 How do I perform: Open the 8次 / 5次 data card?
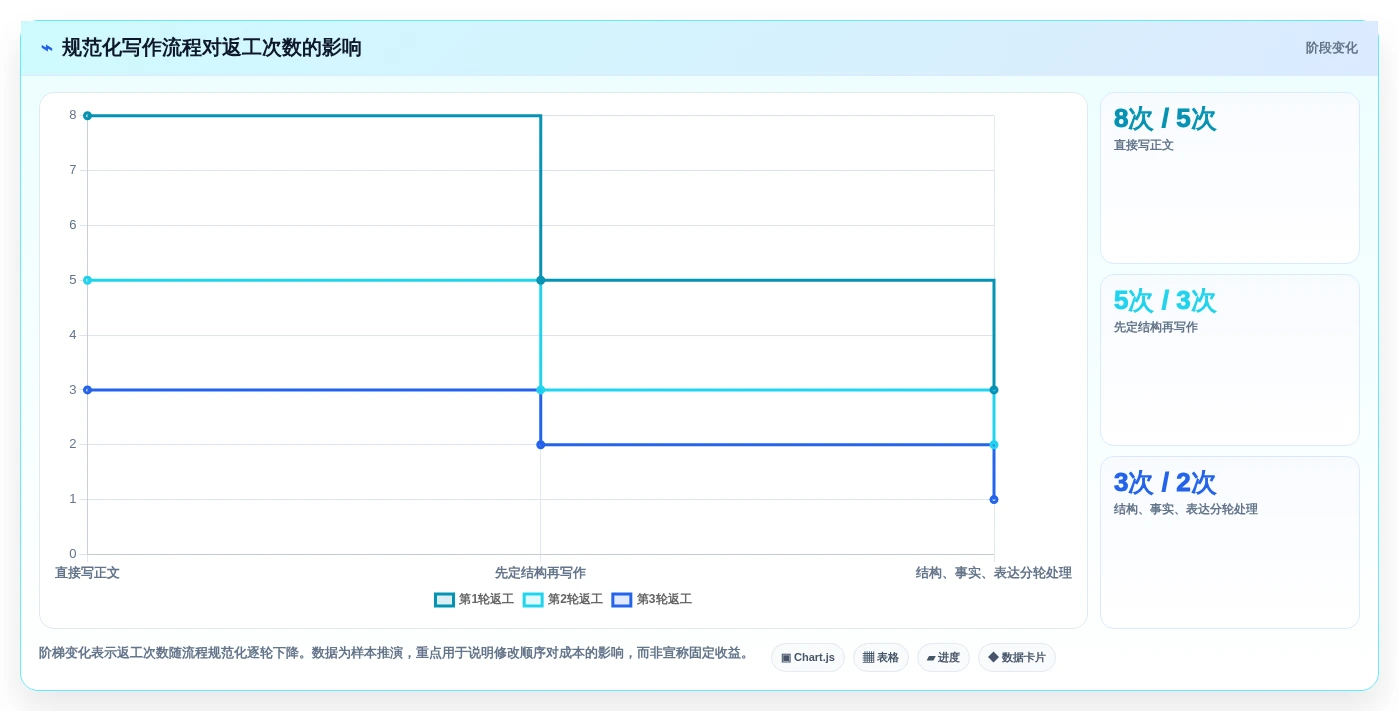(x=1229, y=178)
